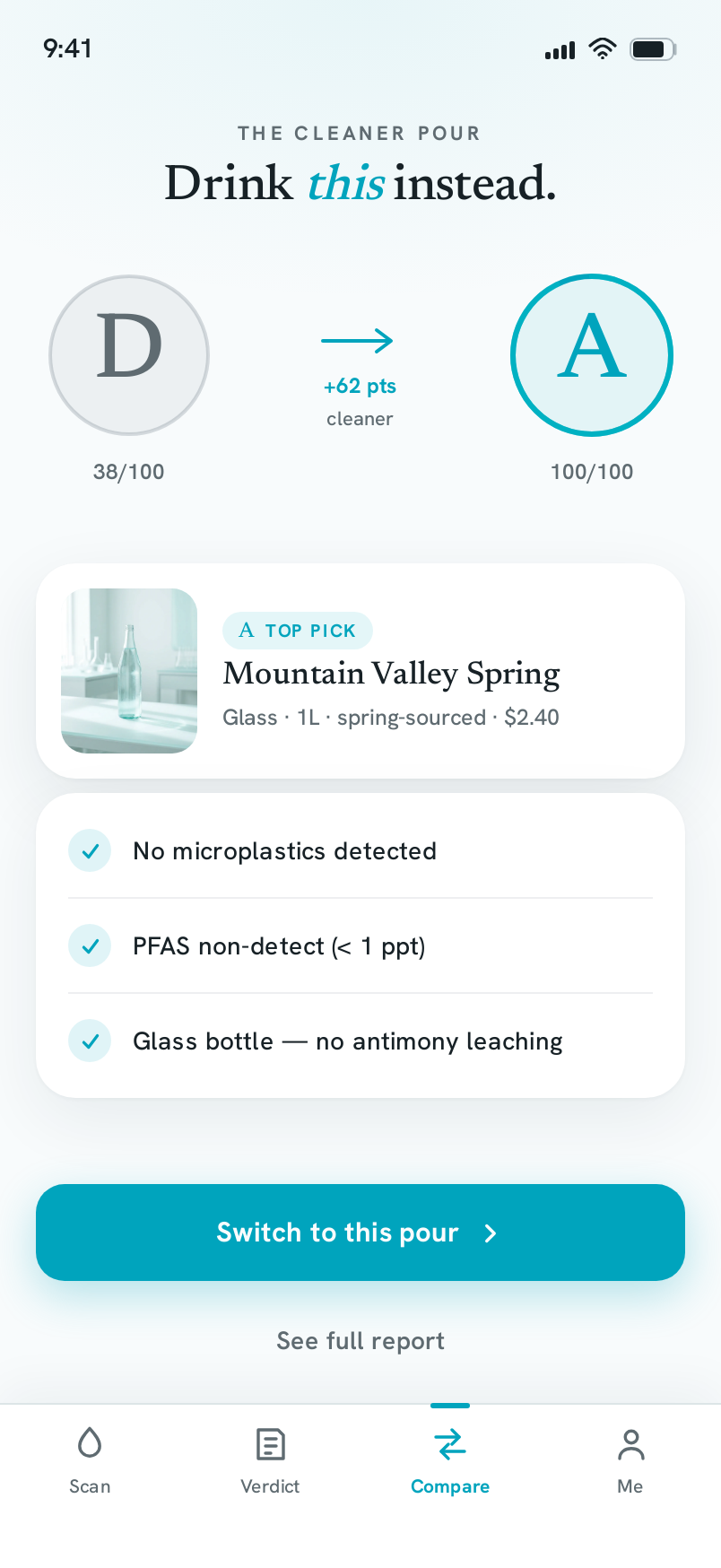
Task: Tap the A grade circle
Action: [592, 355]
